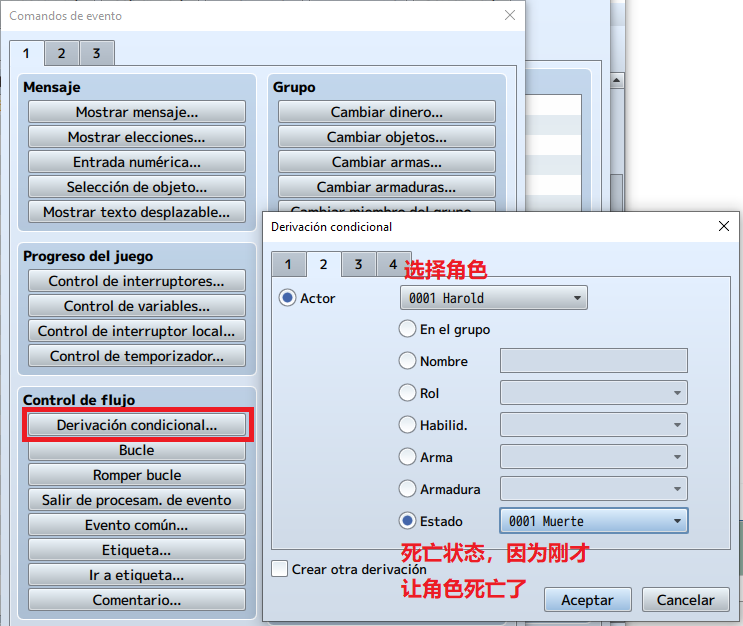743x626 pixels.
Task: Click Cancelar in Derivación condicional
Action: click(x=686, y=600)
